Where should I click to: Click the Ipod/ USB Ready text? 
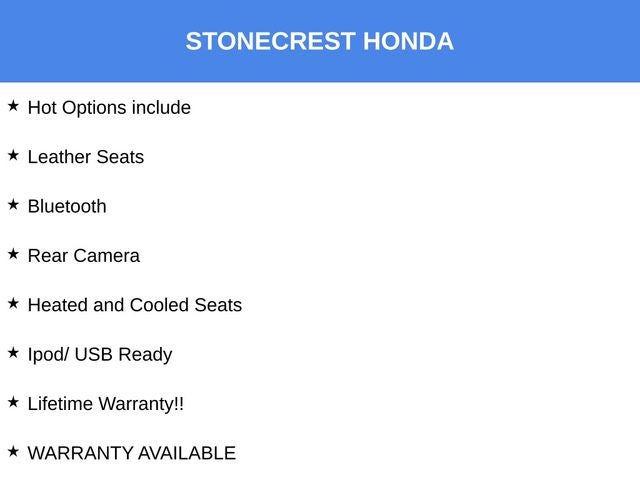pyautogui.click(x=100, y=355)
